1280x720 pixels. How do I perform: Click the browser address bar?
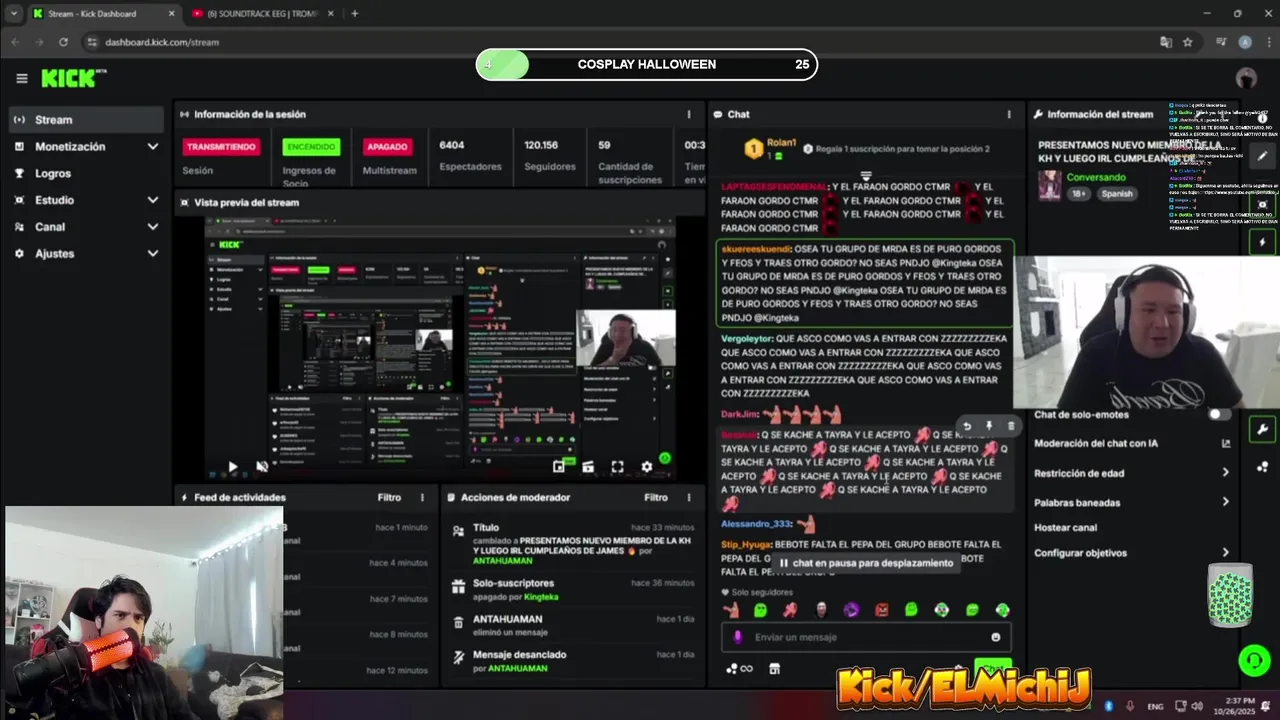pos(620,42)
